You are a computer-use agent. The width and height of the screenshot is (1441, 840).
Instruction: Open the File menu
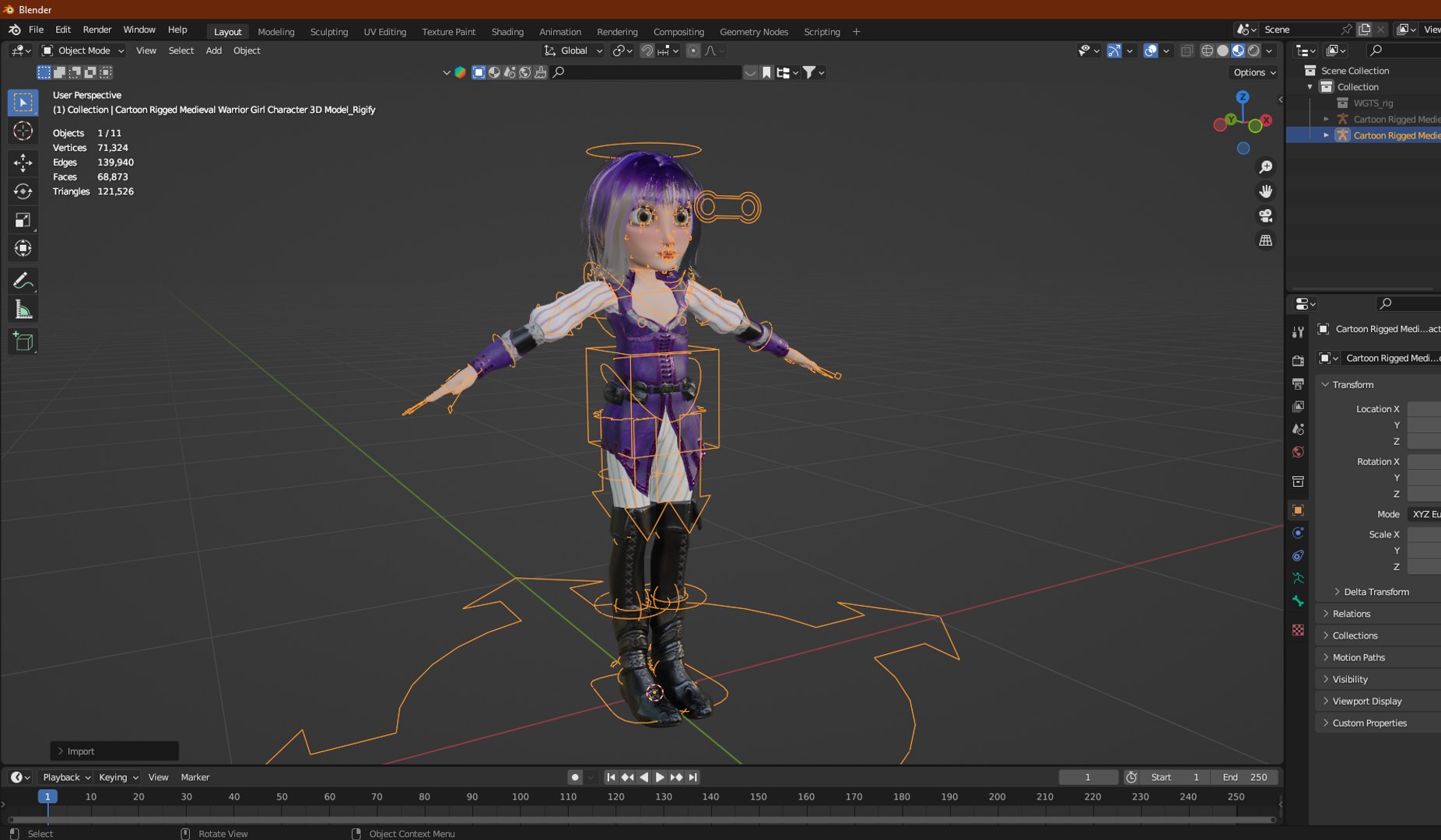(36, 30)
